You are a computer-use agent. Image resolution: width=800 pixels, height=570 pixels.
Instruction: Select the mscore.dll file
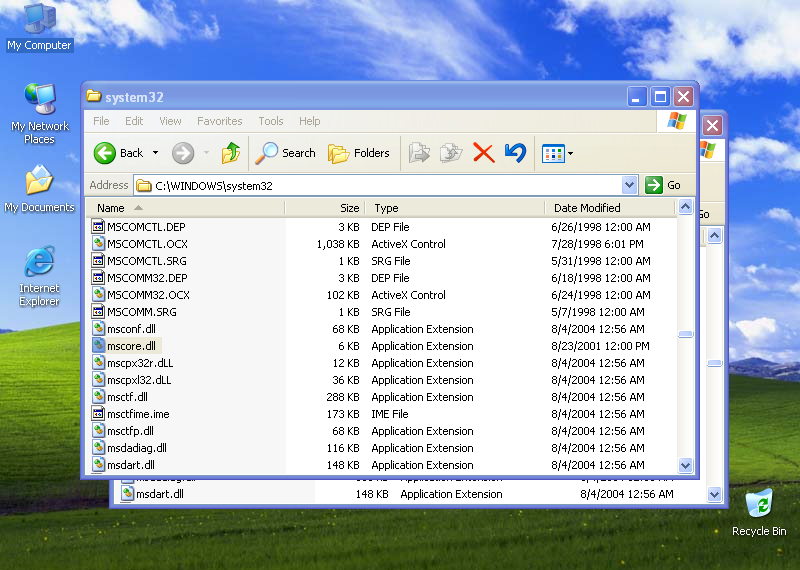click(x=131, y=346)
